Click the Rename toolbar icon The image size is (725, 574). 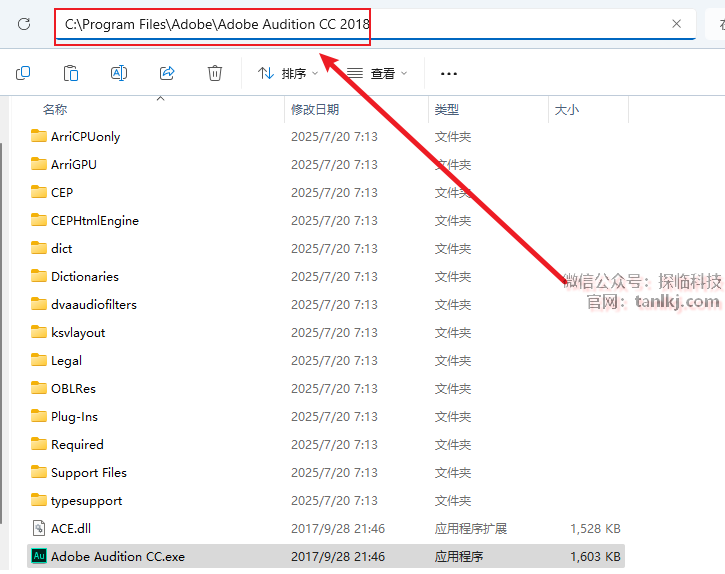pyautogui.click(x=119, y=73)
